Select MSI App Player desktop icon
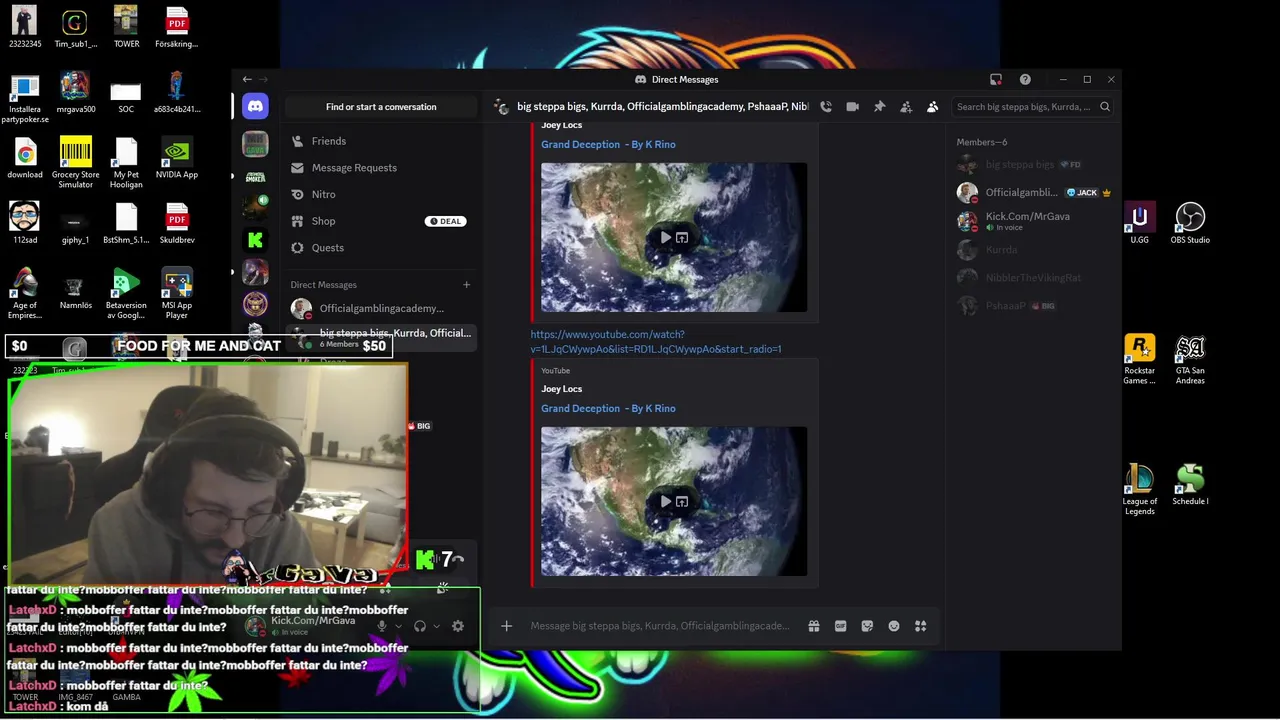This screenshot has width=1280, height=720. (x=177, y=293)
